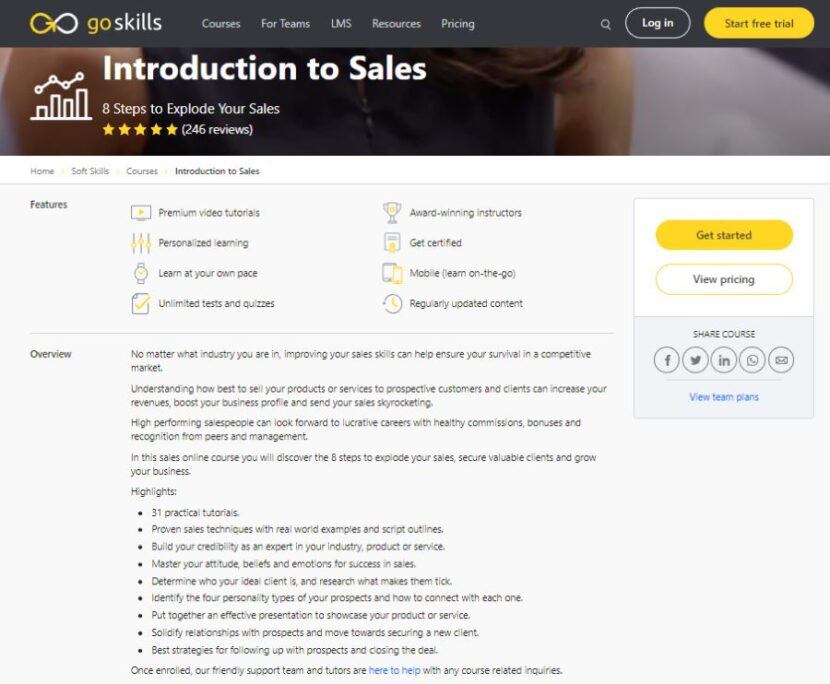Click the Learn at your own pace watch icon
The height and width of the screenshot is (684, 830).
pos(141,272)
